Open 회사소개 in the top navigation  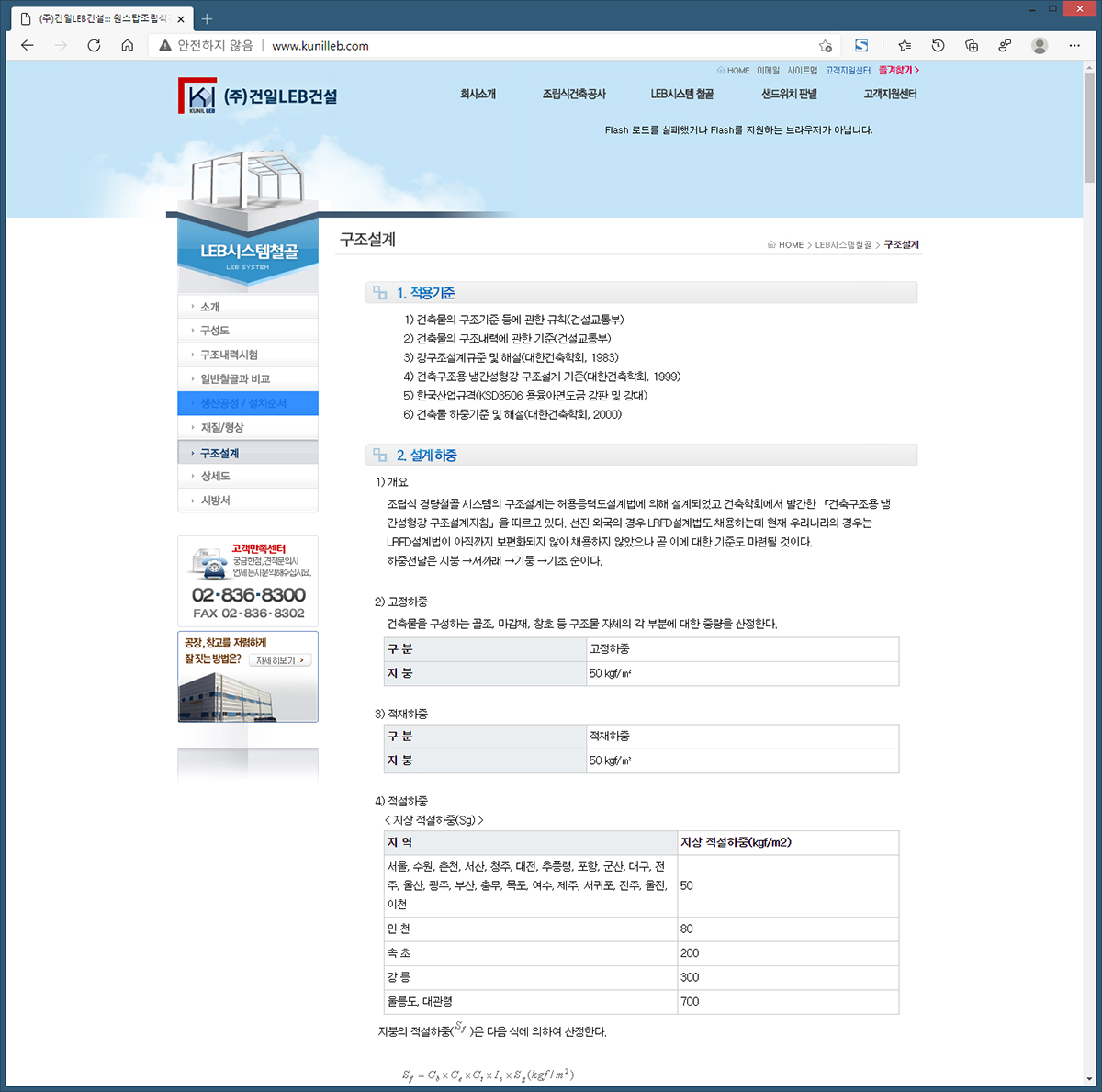(478, 95)
